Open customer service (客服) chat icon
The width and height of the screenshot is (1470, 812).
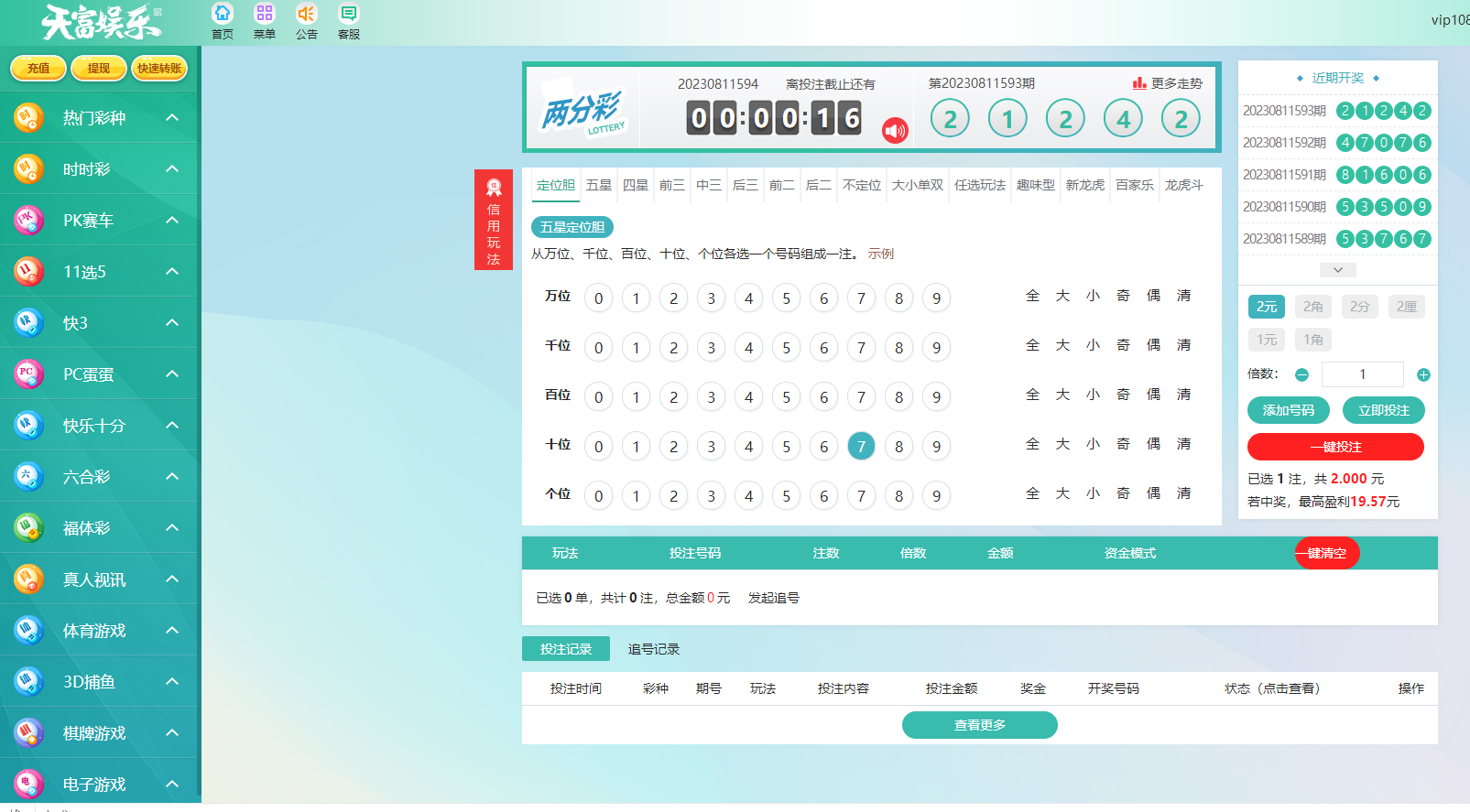click(x=349, y=14)
